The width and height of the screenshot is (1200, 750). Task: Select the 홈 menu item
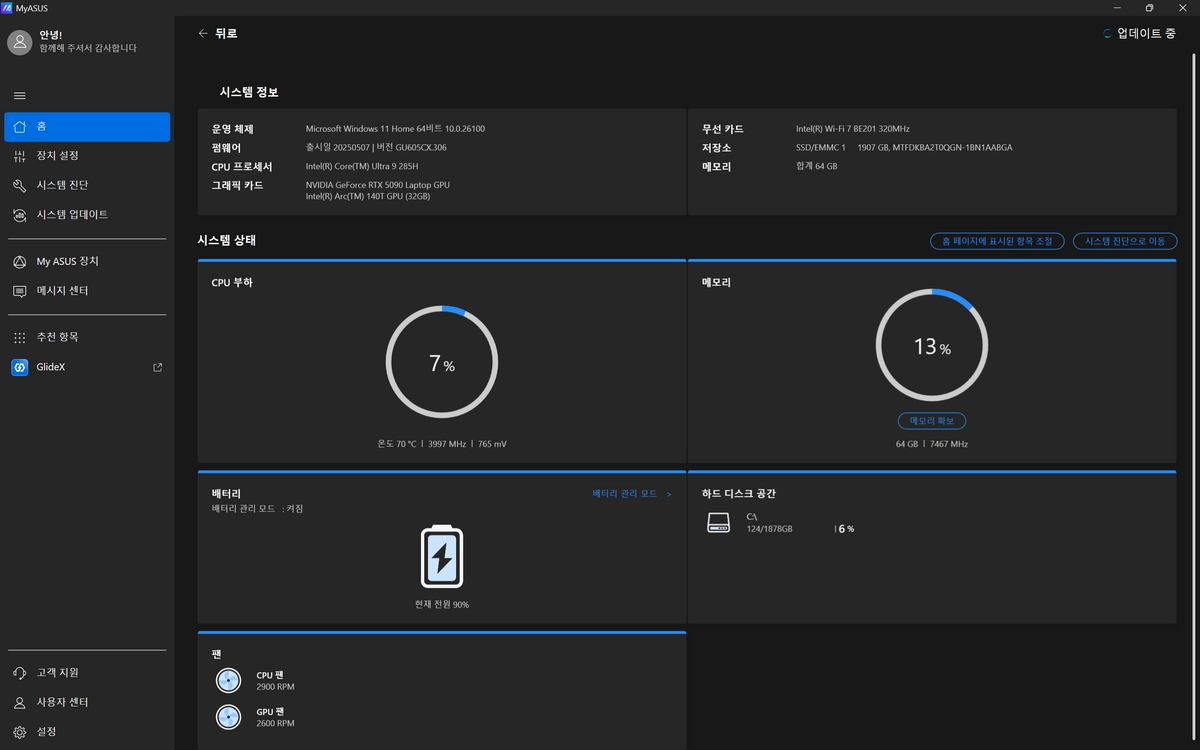point(87,127)
